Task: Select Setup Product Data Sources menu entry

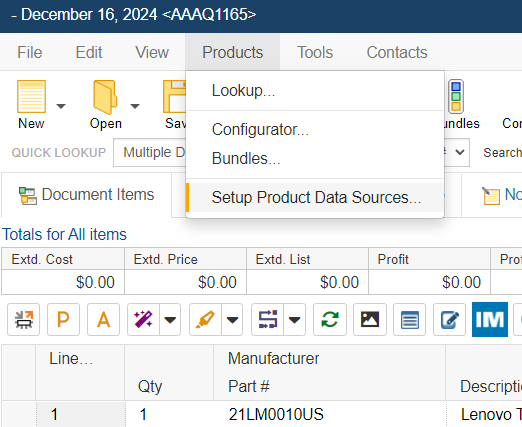Action: coord(315,197)
